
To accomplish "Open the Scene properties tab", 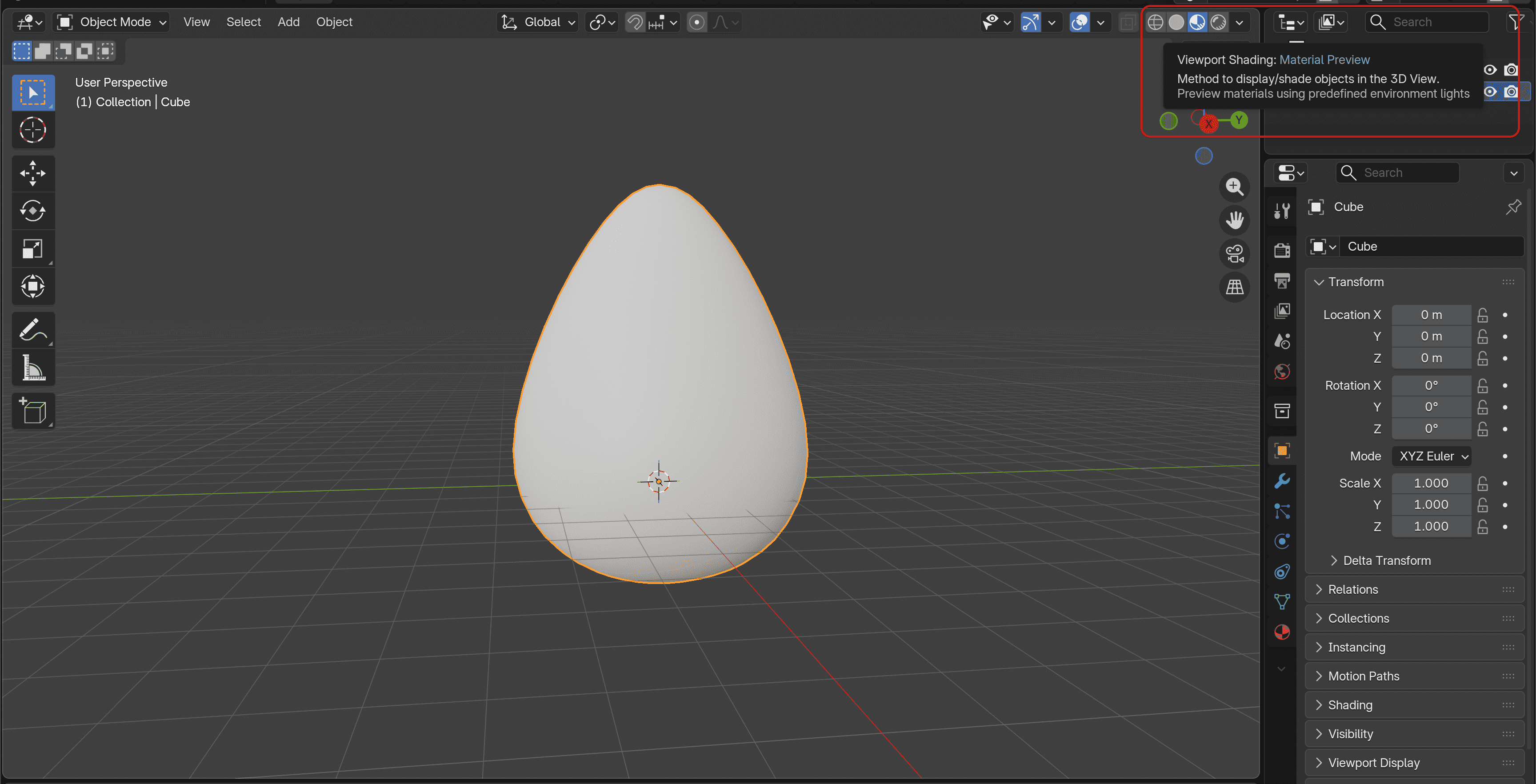I will tap(1282, 341).
